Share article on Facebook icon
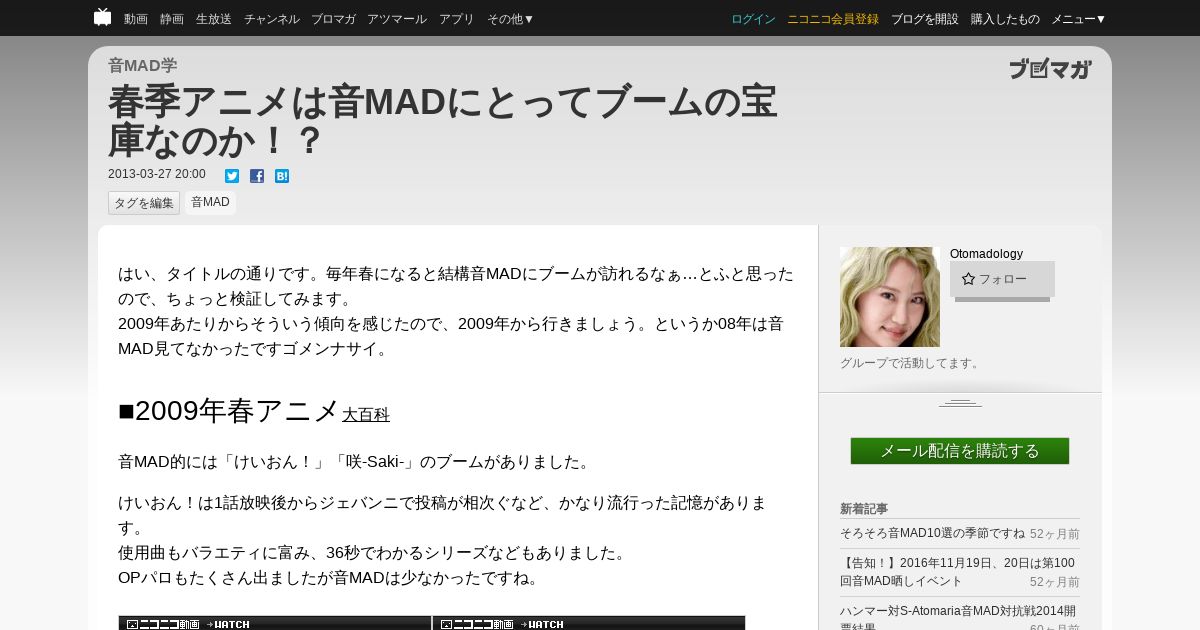Image resolution: width=1200 pixels, height=630 pixels. (257, 176)
